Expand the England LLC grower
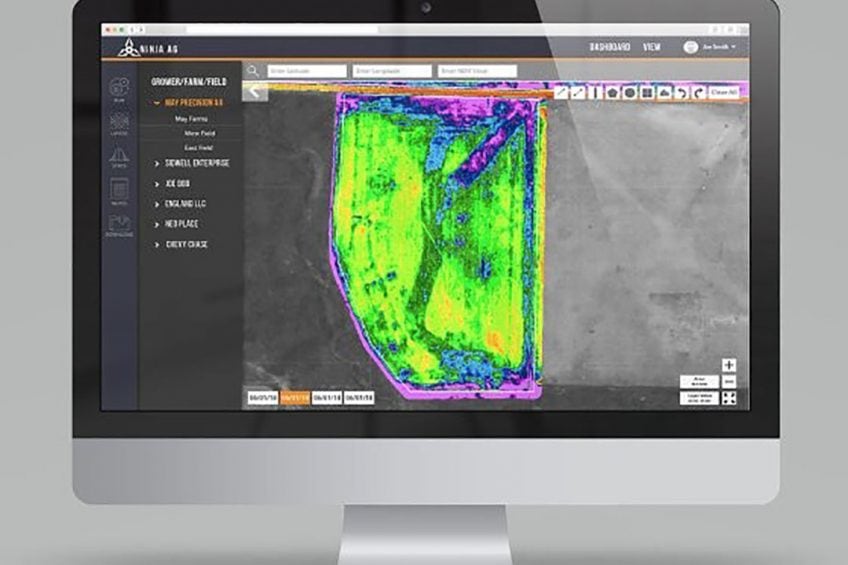 coord(156,204)
